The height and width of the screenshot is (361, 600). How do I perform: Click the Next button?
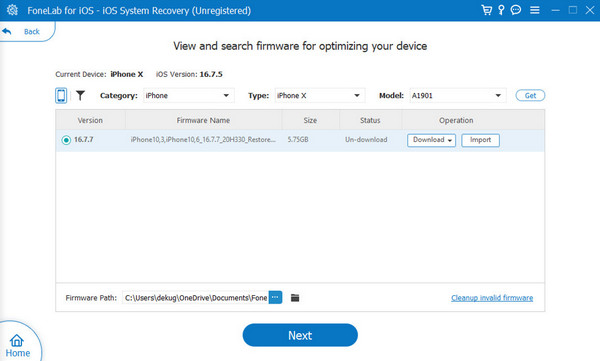300,335
